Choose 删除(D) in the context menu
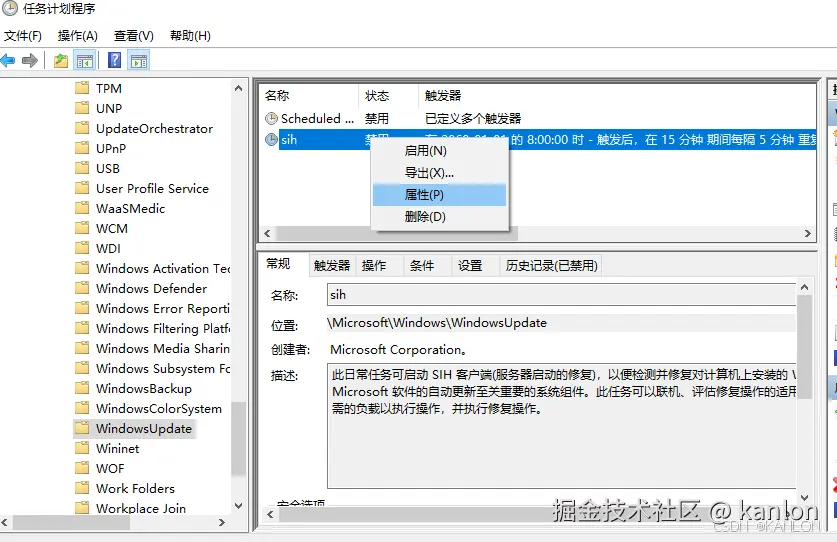The height and width of the screenshot is (542, 837). (x=439, y=217)
